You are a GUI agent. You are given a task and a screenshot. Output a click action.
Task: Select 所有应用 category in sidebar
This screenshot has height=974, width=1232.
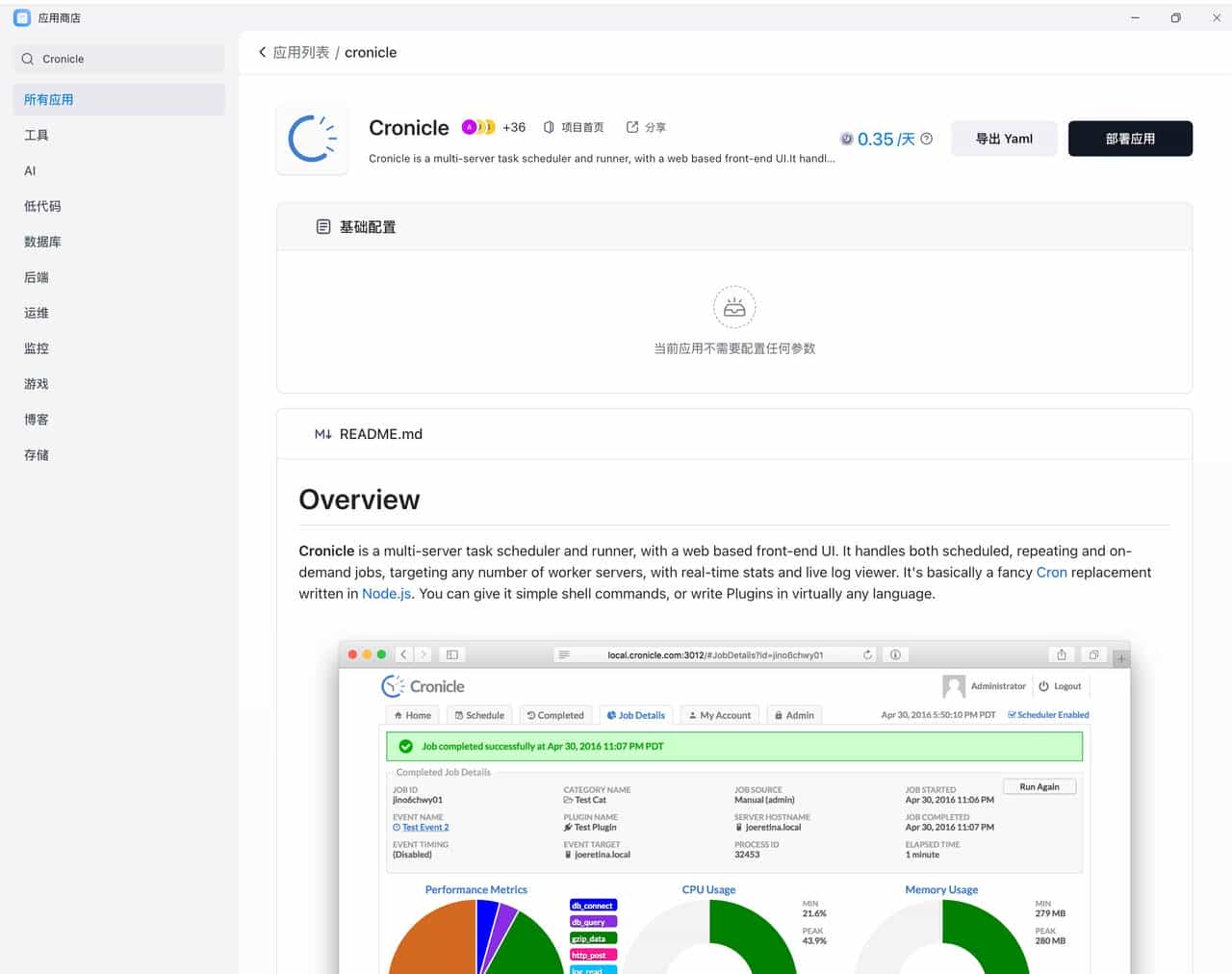[118, 99]
